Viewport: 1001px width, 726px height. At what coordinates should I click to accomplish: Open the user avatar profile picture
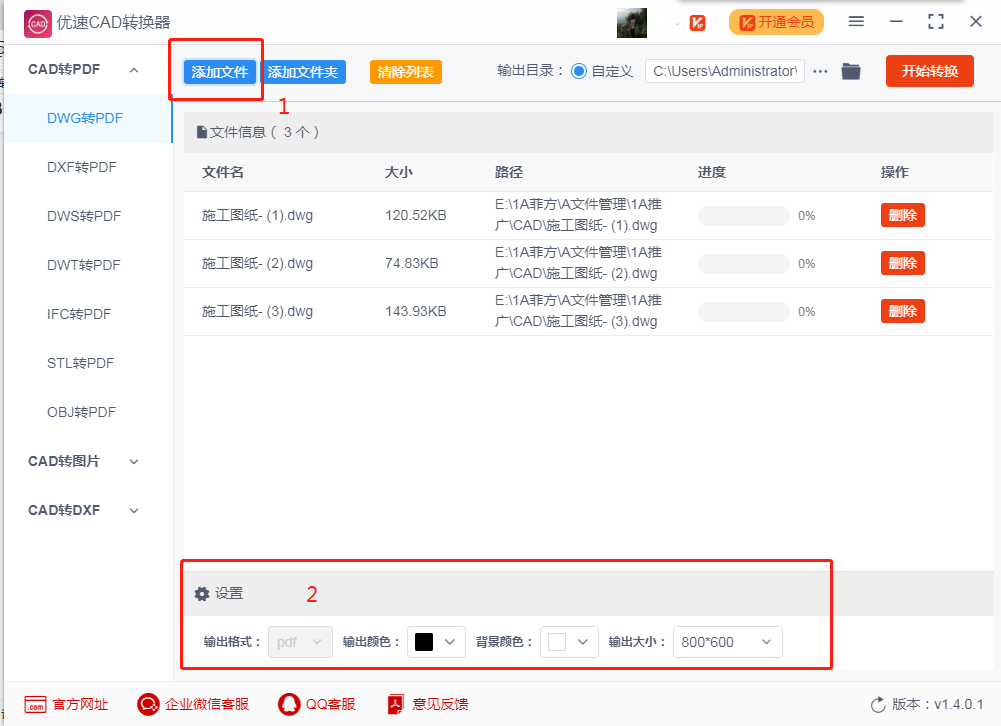tap(631, 23)
